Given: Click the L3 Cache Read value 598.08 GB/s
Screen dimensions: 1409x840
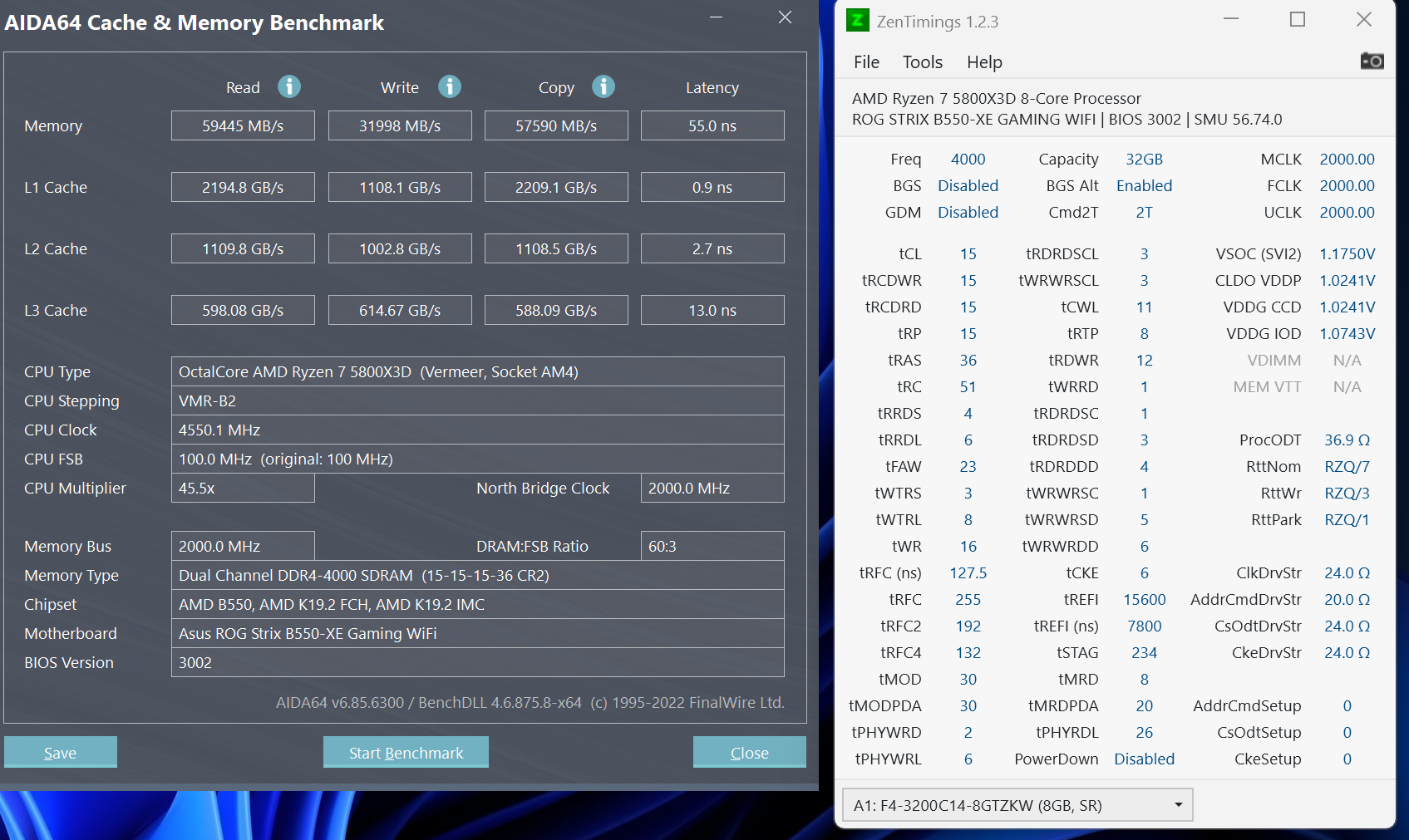Looking at the screenshot, I should click(243, 310).
